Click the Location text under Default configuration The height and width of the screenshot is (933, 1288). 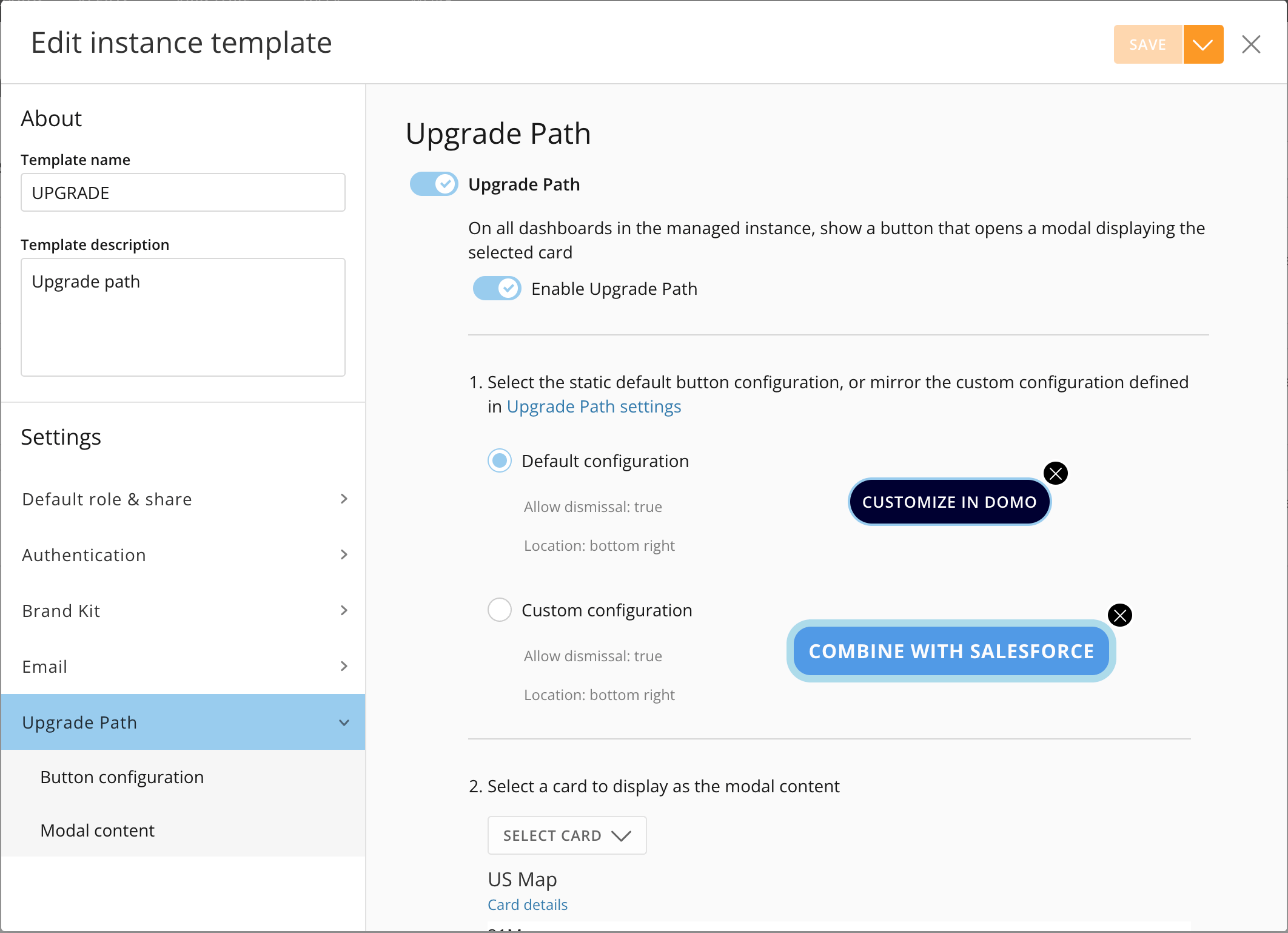point(599,546)
